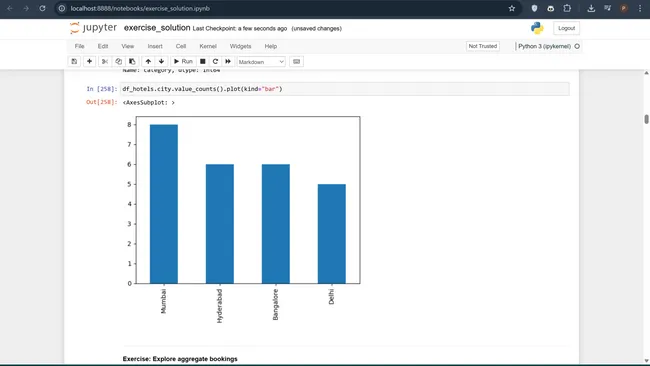Click Python 3 (ipykernel) kernel indicator
The image size is (650, 366).
tap(544, 46)
